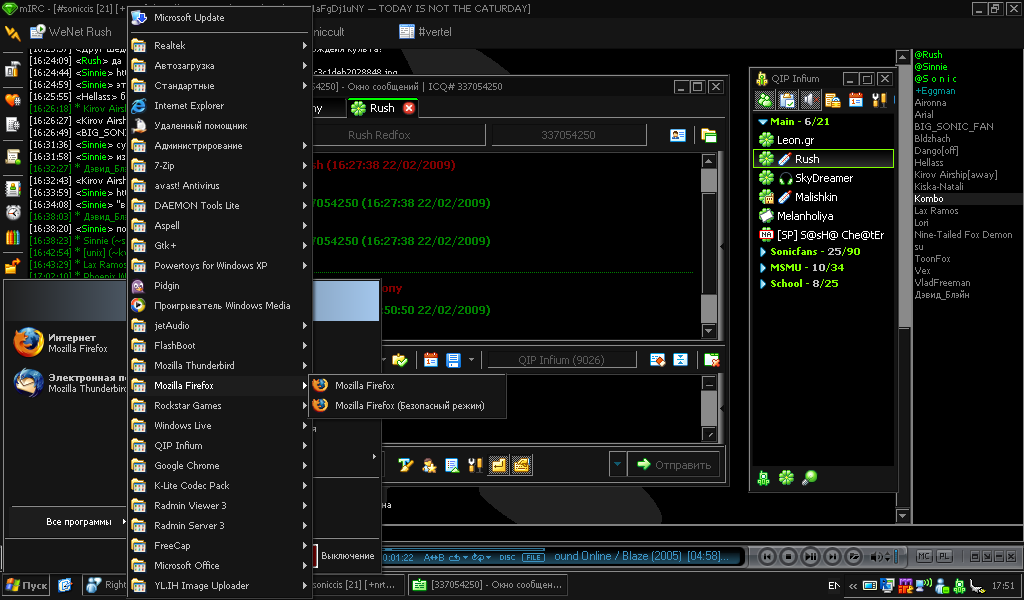This screenshot has width=1024, height=600.
Task: Click the user with star icon
Action: (x=429, y=465)
